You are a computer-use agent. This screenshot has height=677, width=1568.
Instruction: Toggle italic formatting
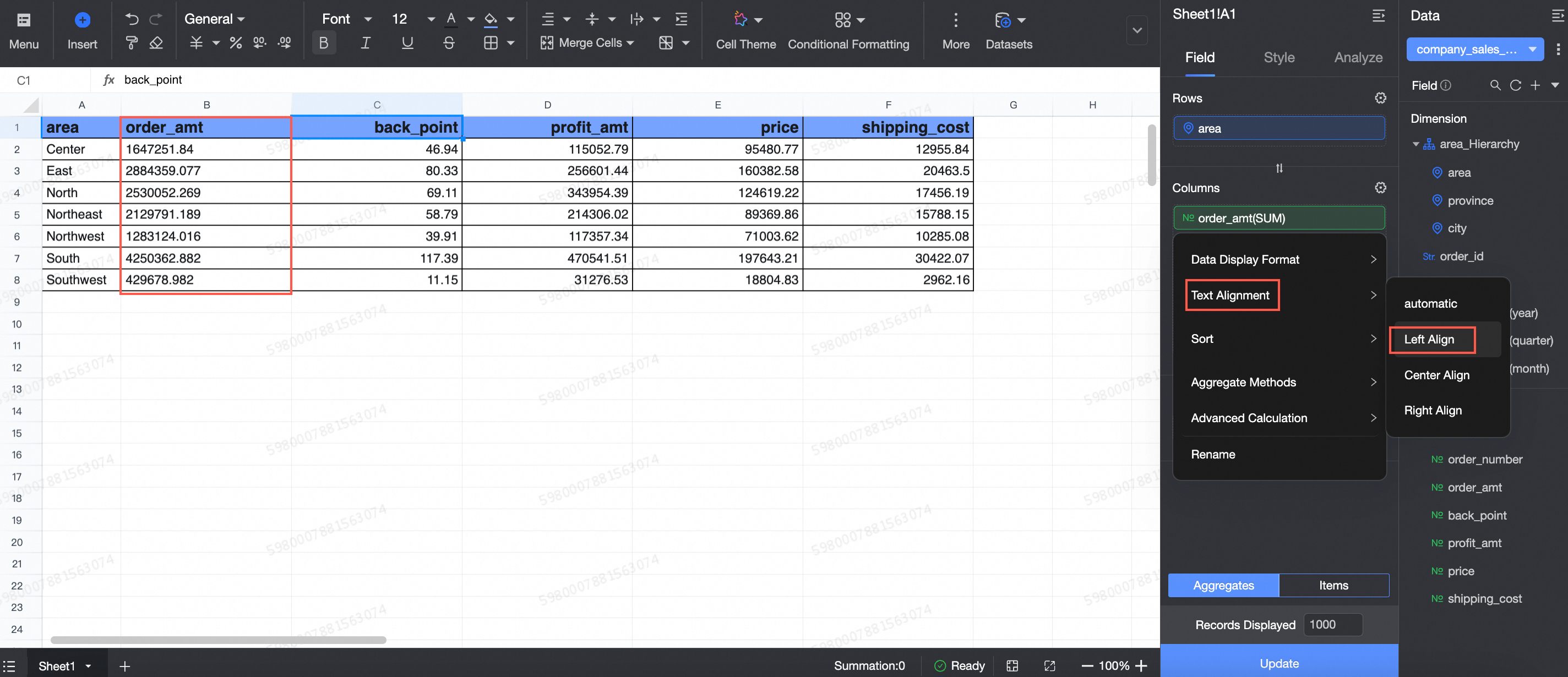365,43
